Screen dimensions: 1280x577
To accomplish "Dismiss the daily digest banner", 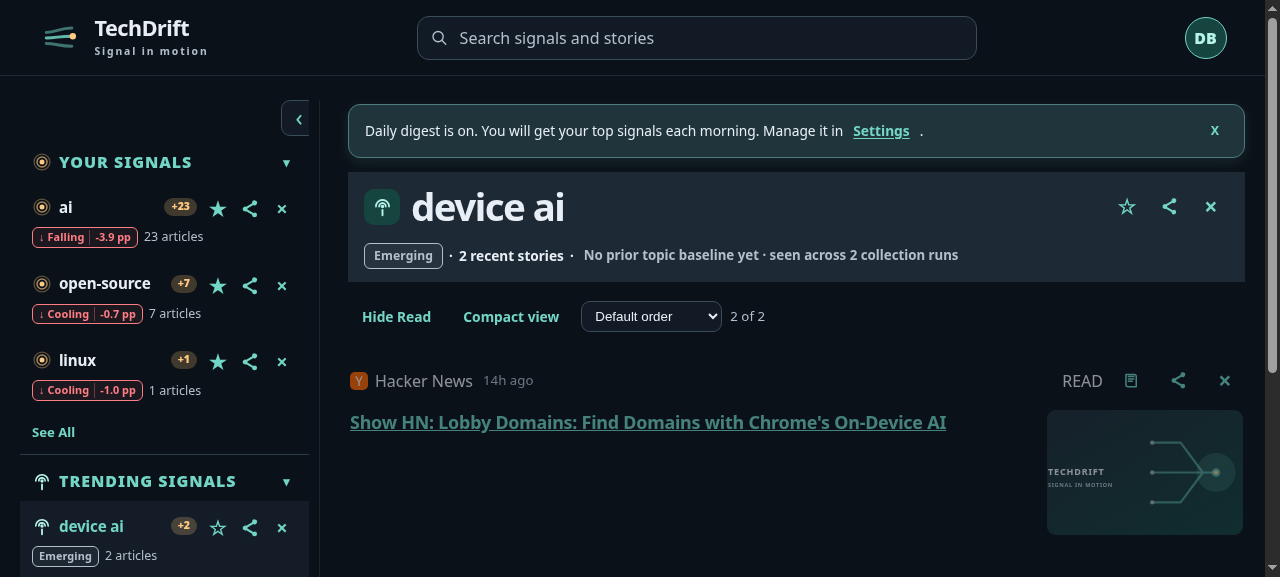I will point(1215,130).
